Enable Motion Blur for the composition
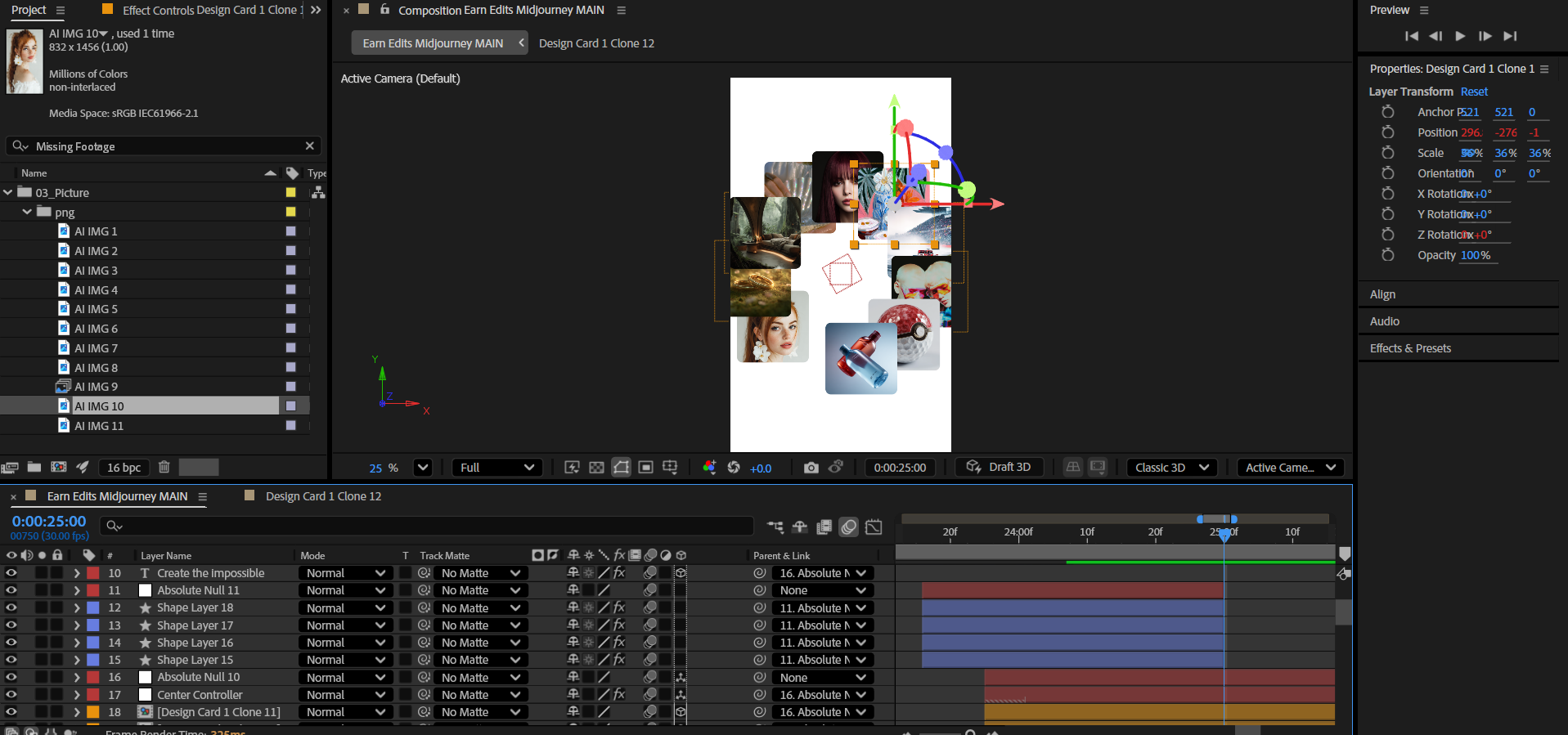Viewport: 1568px width, 735px height. pyautogui.click(x=849, y=527)
